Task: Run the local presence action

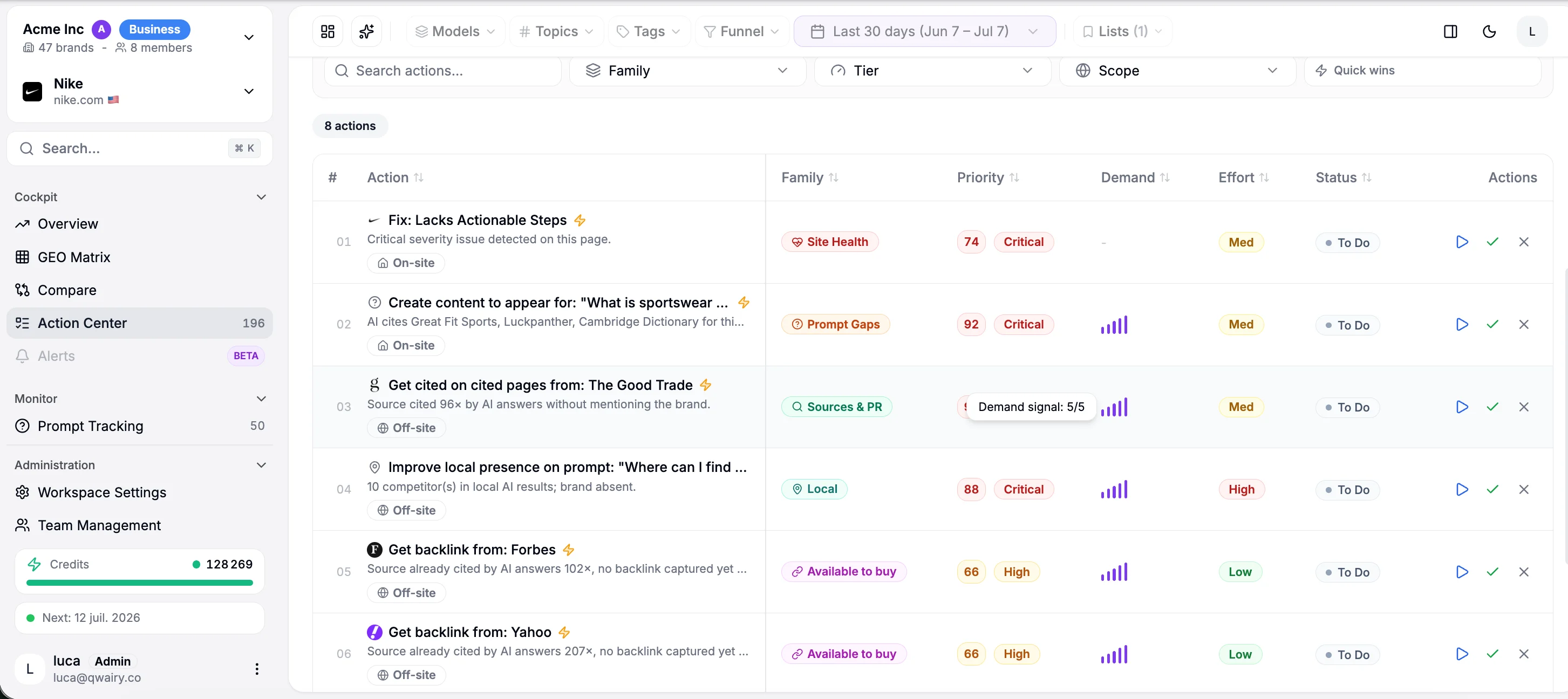Action: click(1462, 490)
